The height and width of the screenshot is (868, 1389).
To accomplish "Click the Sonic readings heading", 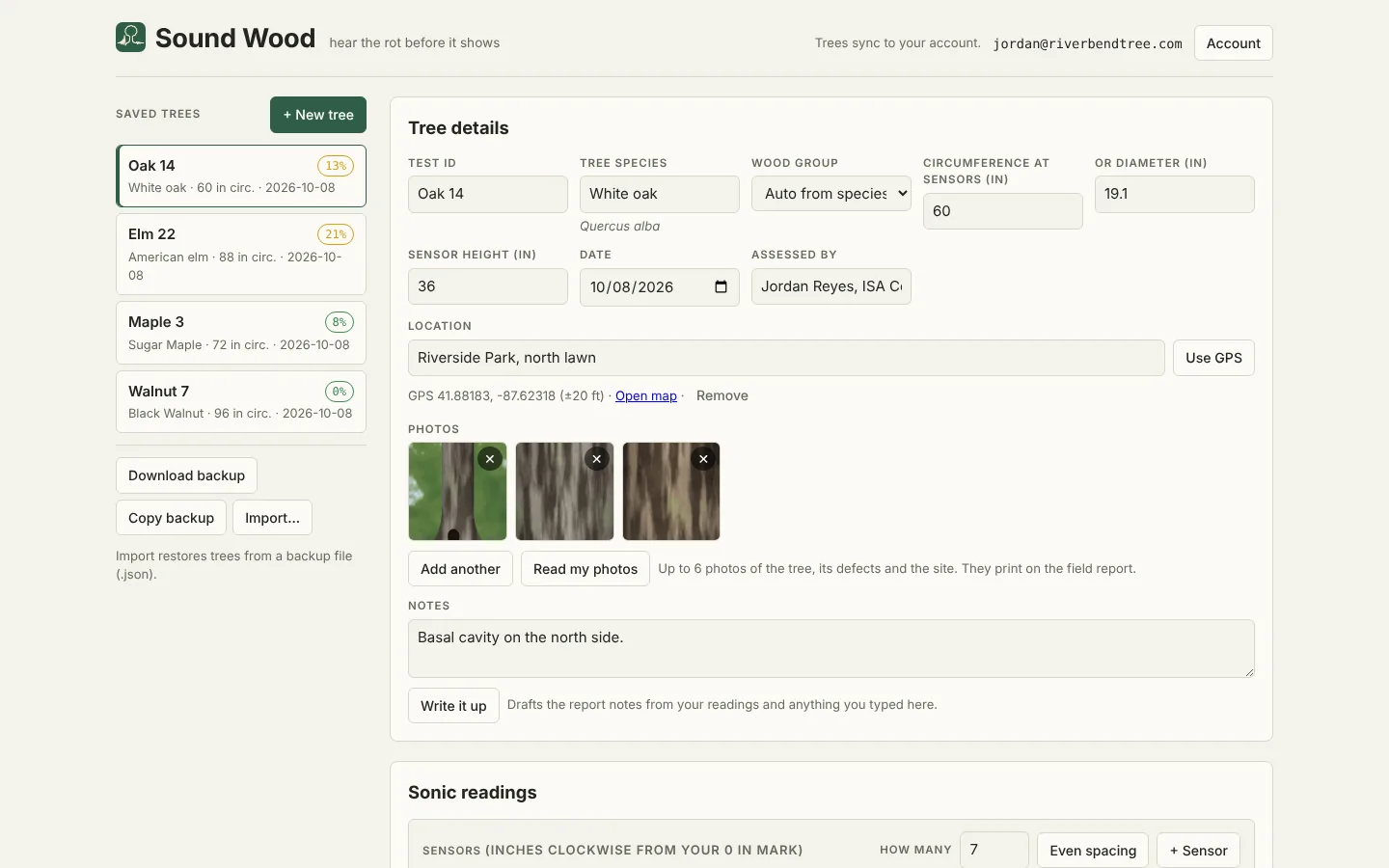I will 473,793.
